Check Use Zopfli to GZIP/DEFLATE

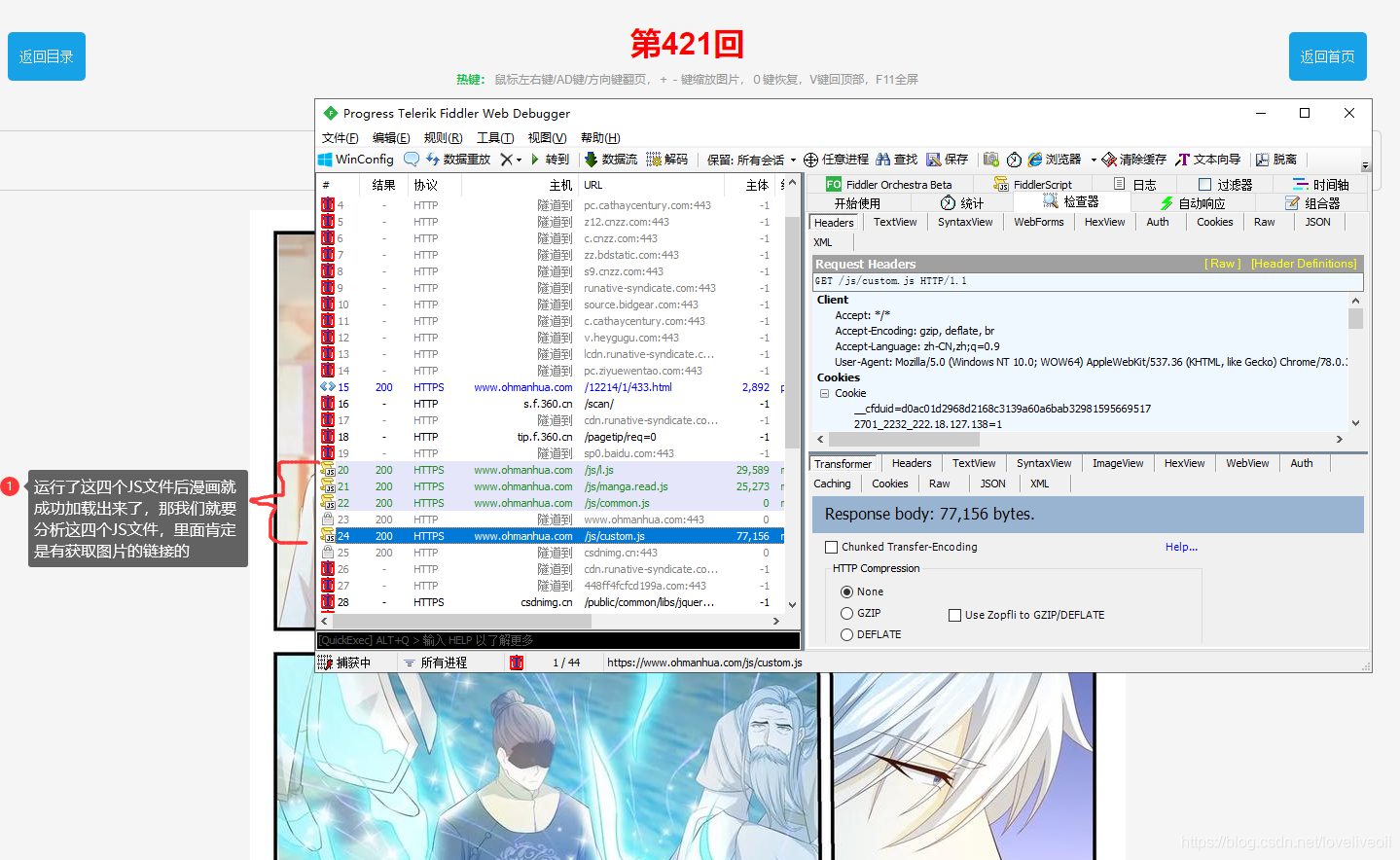click(955, 615)
